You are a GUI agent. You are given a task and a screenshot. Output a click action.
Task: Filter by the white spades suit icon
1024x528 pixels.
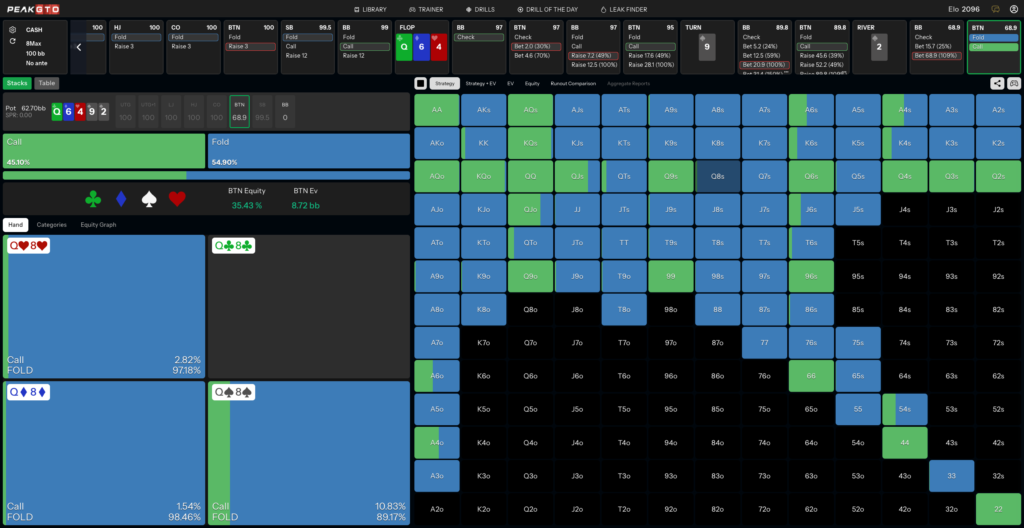(x=150, y=199)
